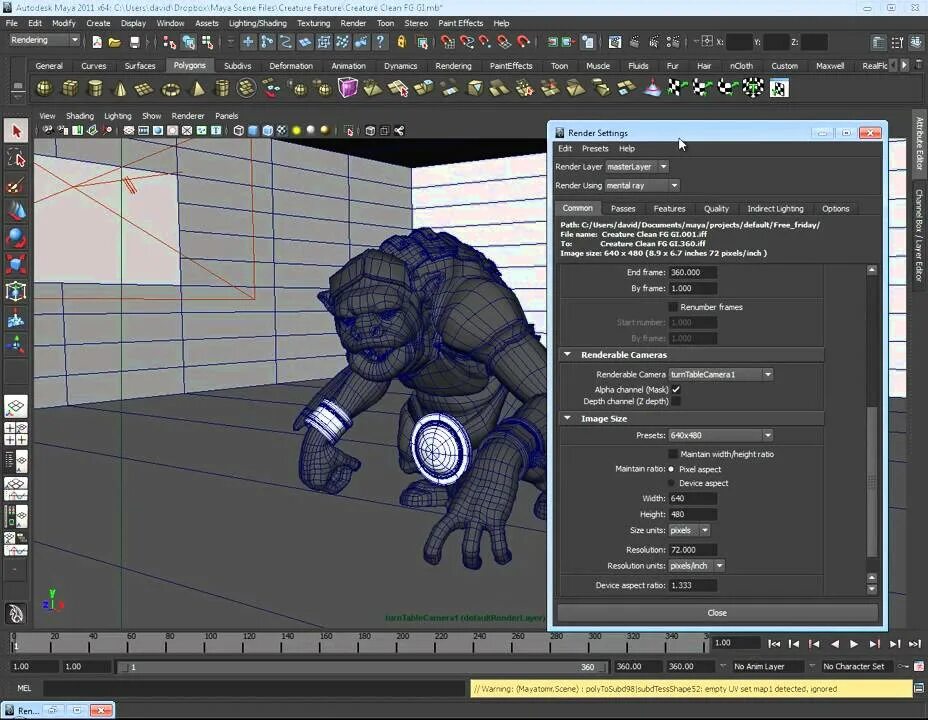Switch to Indirect Lighting tab
Viewport: 928px width, 720px height.
[x=775, y=208]
